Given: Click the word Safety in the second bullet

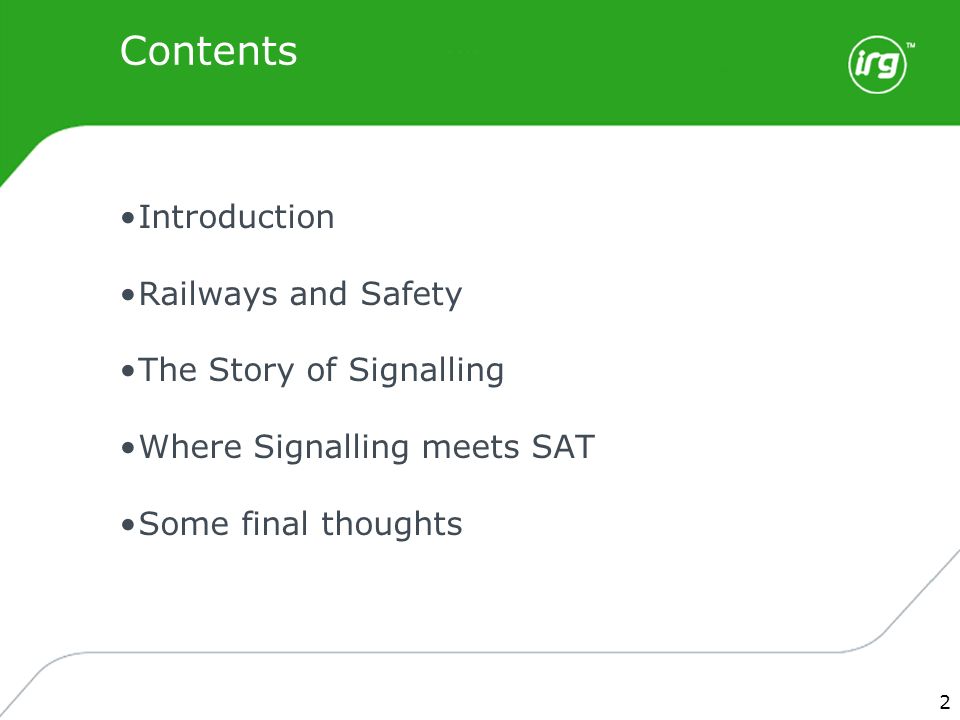Looking at the screenshot, I should pos(411,295).
